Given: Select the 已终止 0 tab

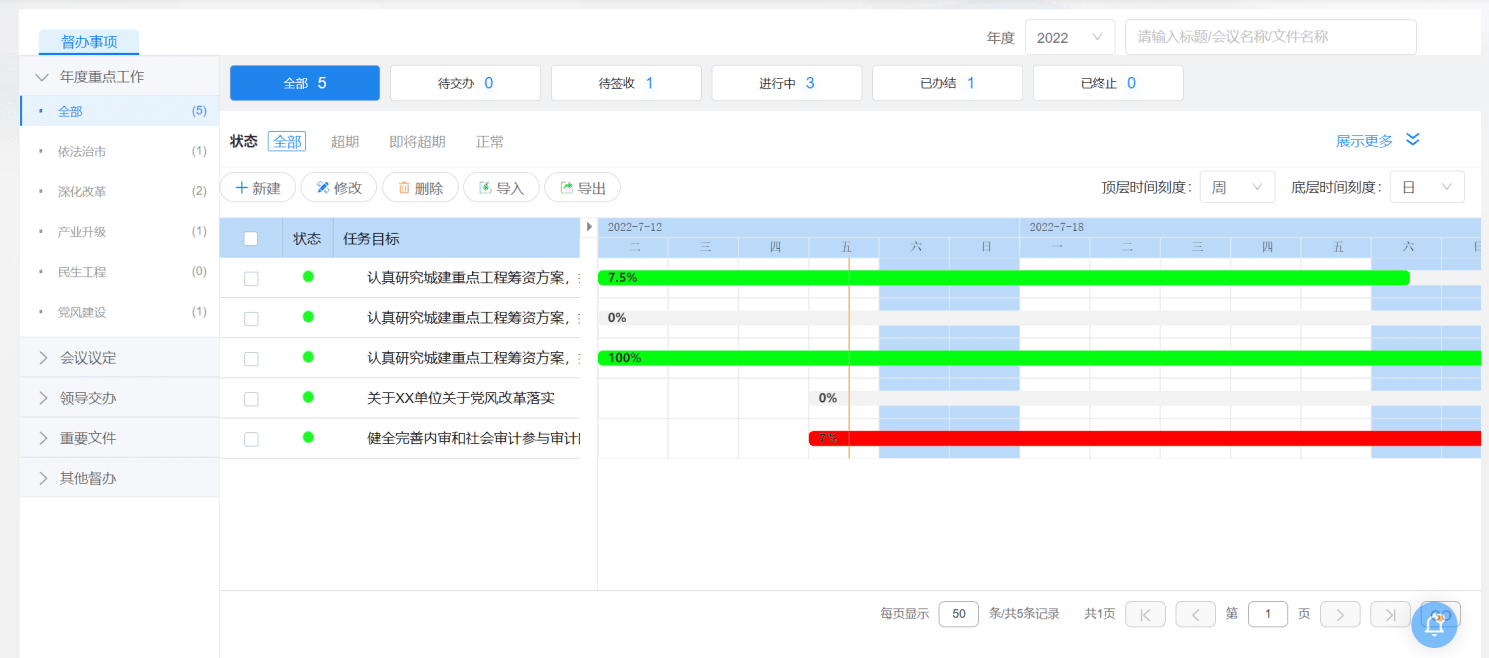Looking at the screenshot, I should pyautogui.click(x=1108, y=83).
